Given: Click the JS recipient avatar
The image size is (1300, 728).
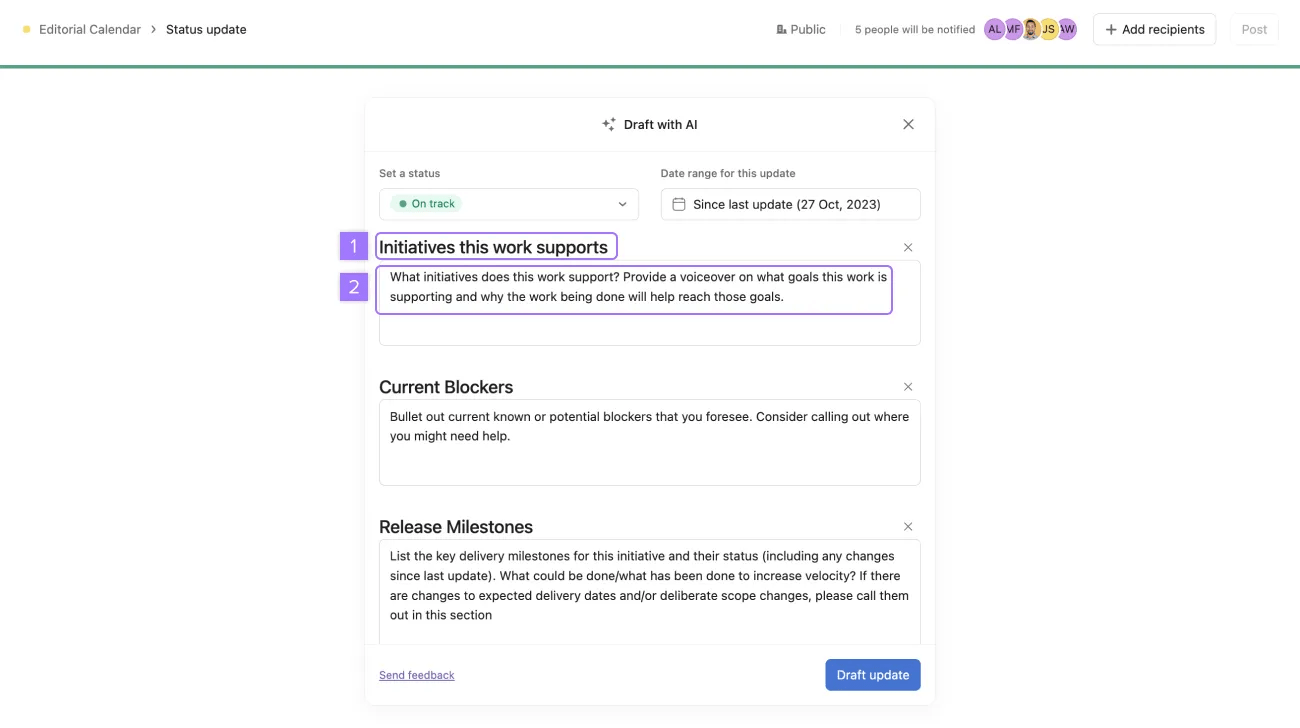Looking at the screenshot, I should (1048, 30).
